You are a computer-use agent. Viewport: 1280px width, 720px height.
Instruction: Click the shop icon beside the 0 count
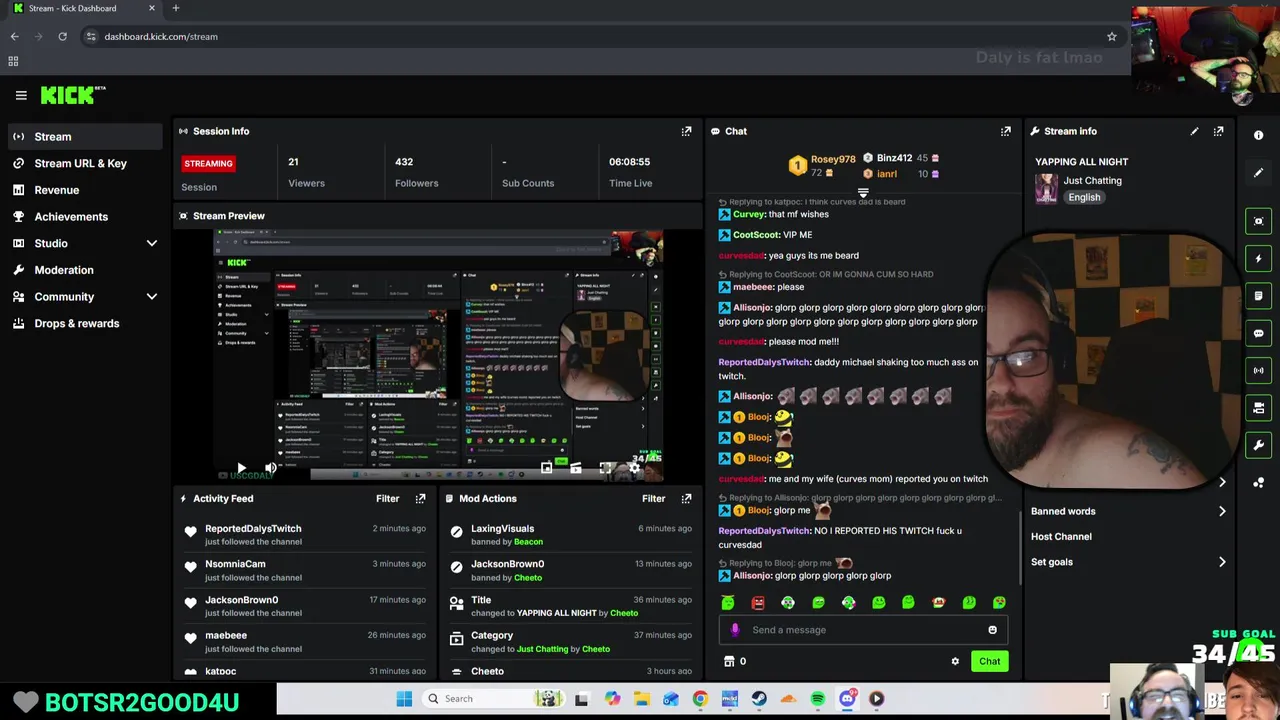pos(729,661)
